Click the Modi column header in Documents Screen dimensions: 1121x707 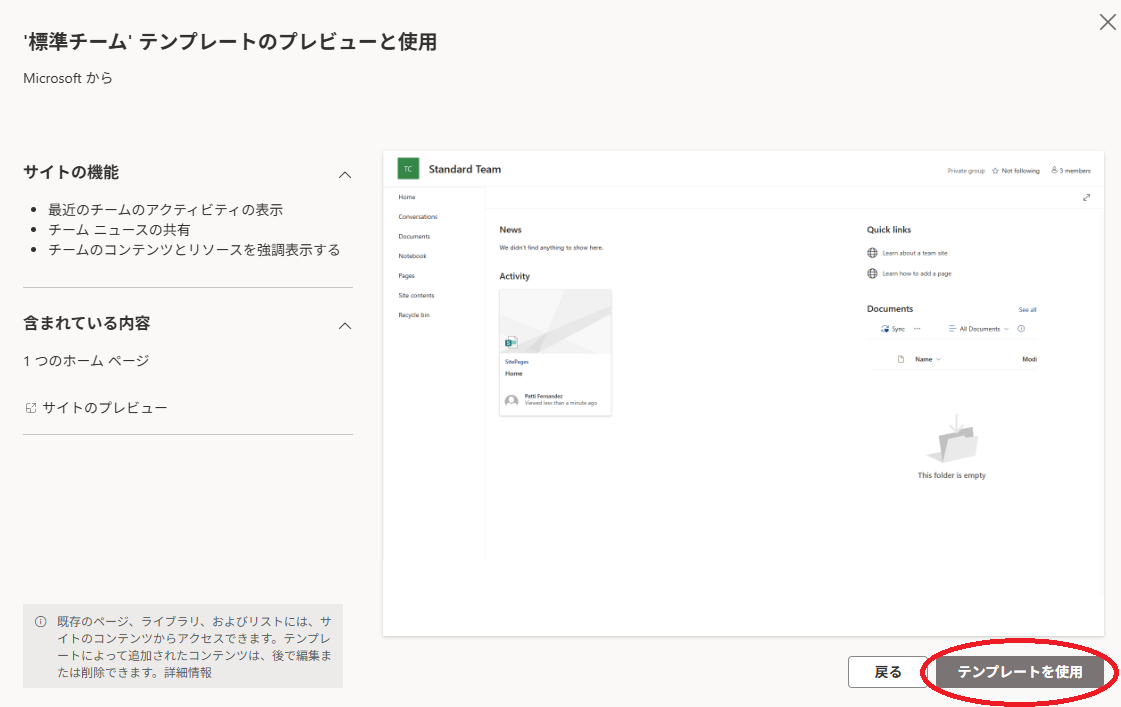tap(1029, 360)
